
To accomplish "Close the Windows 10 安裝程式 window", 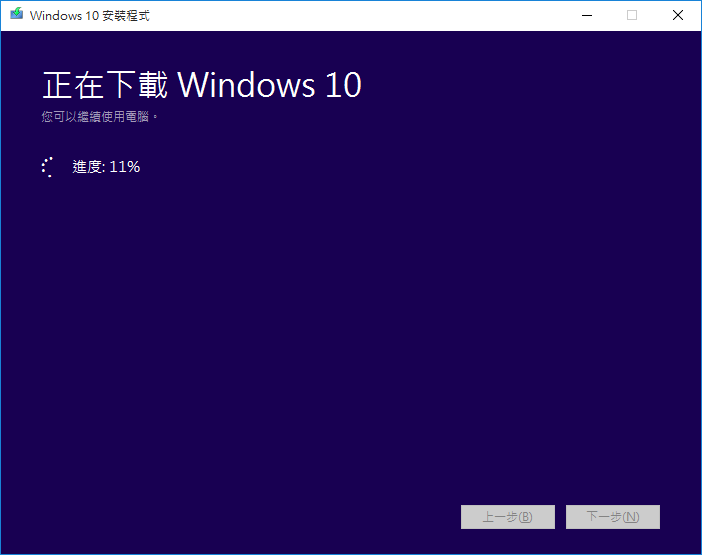I will pos(677,15).
